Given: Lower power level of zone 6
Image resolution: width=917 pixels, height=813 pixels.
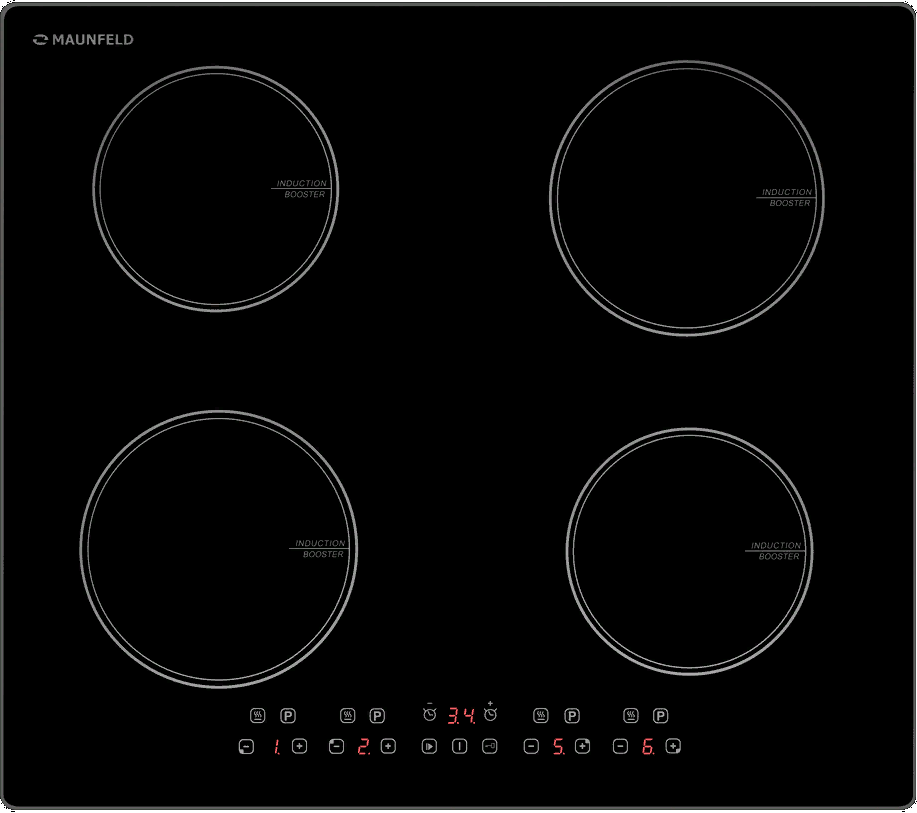Looking at the screenshot, I should click(620, 746).
